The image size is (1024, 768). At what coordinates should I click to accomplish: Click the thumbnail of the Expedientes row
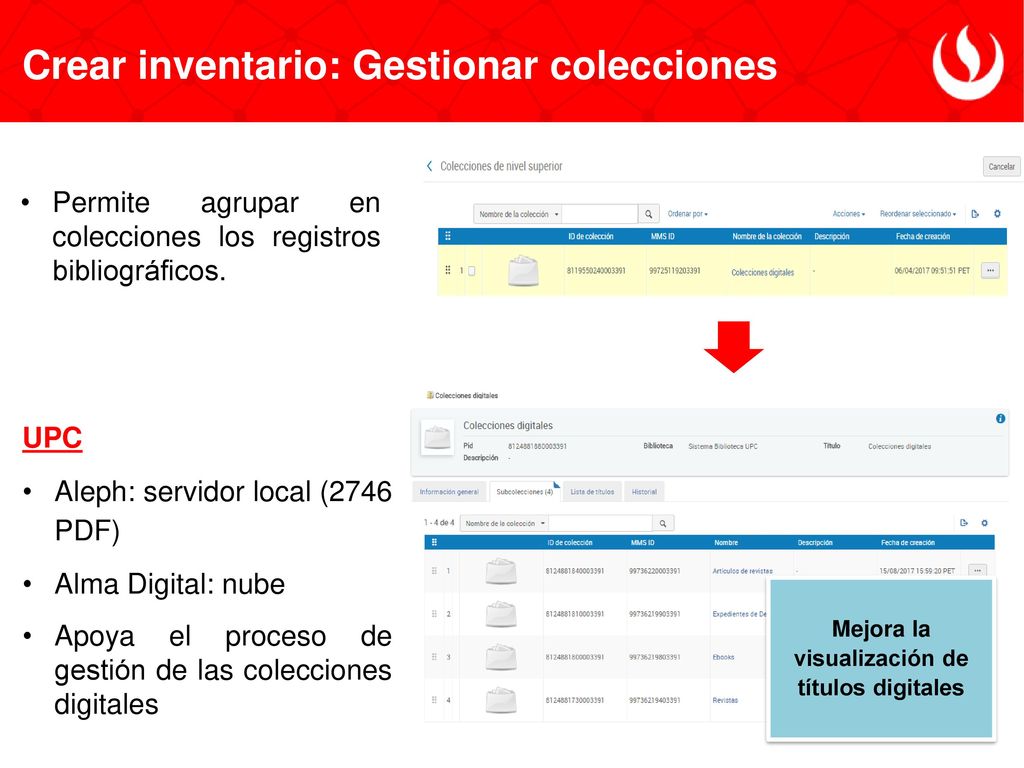click(x=501, y=614)
